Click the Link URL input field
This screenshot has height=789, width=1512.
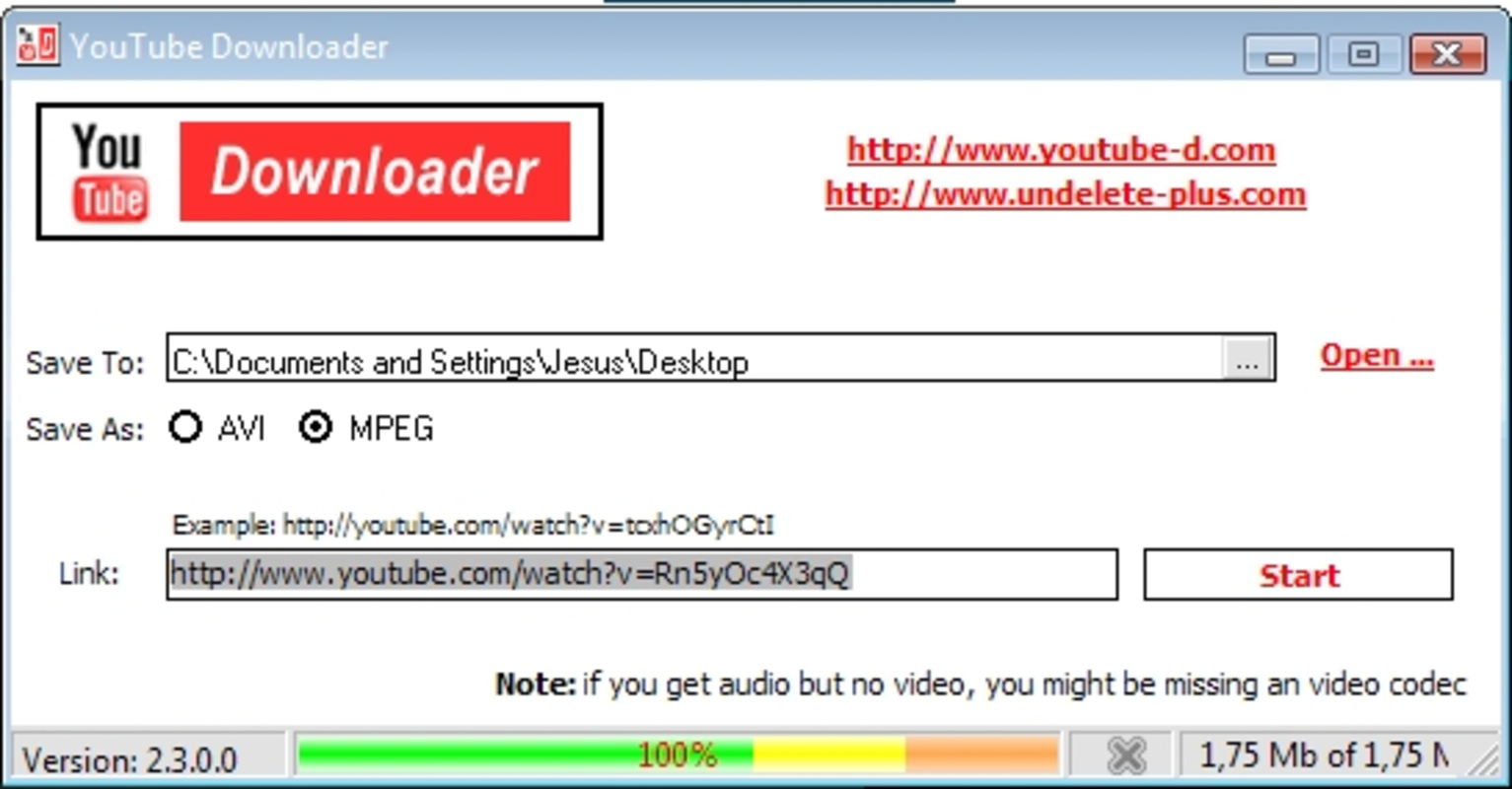click(x=641, y=574)
